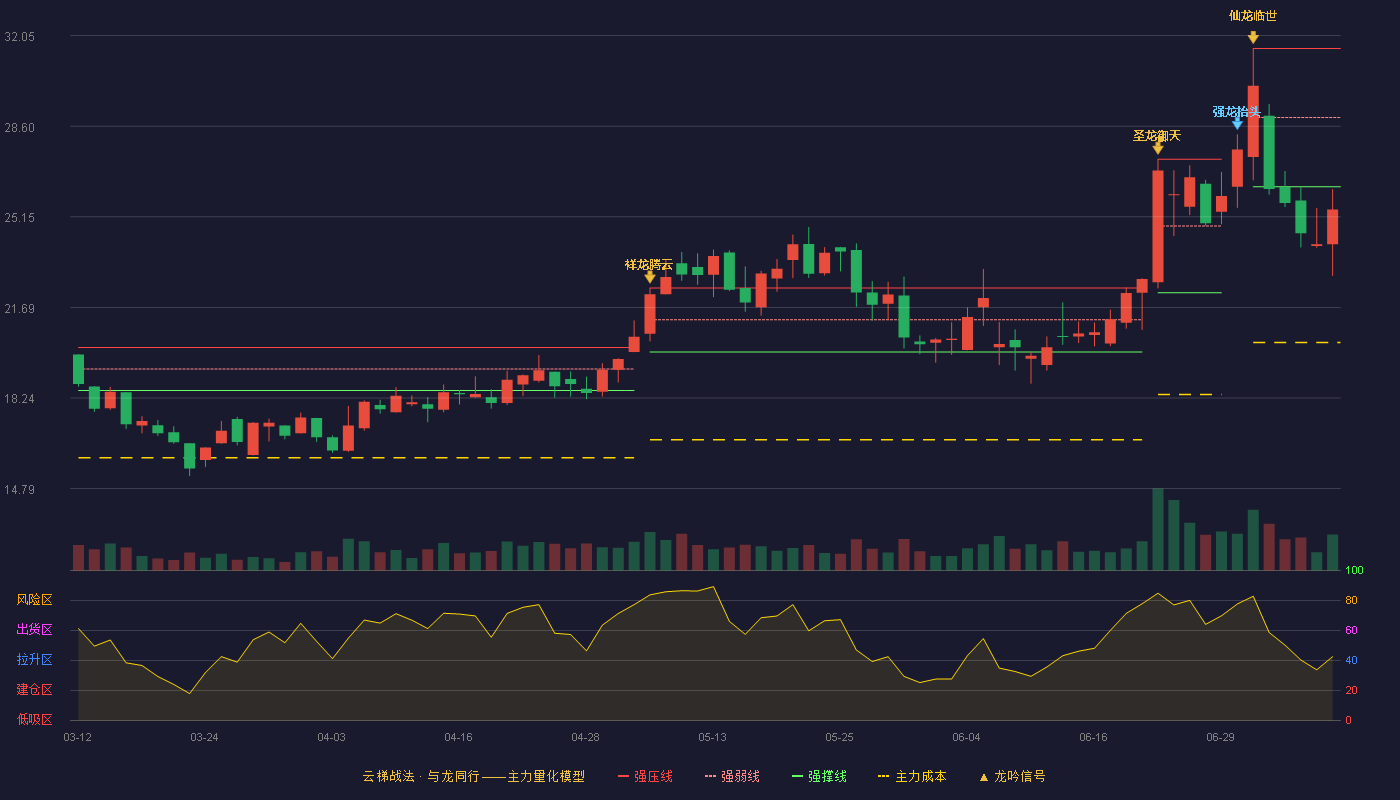Click the 05-25 date label
The height and width of the screenshot is (800, 1400).
[839, 737]
